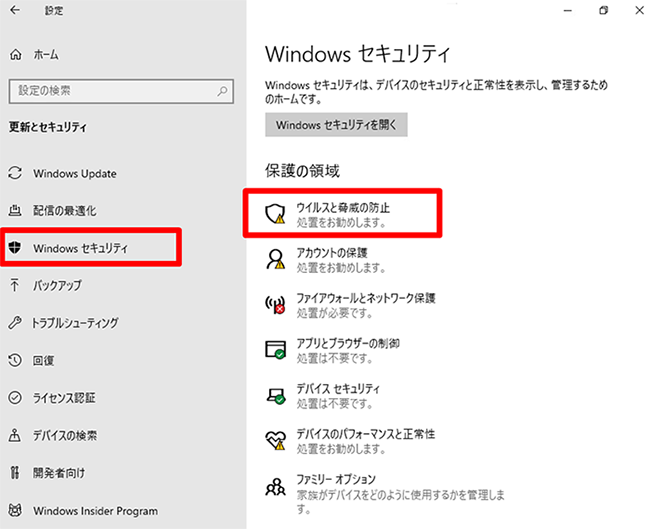
Task: Restore down the Settings window
Action: point(604,10)
